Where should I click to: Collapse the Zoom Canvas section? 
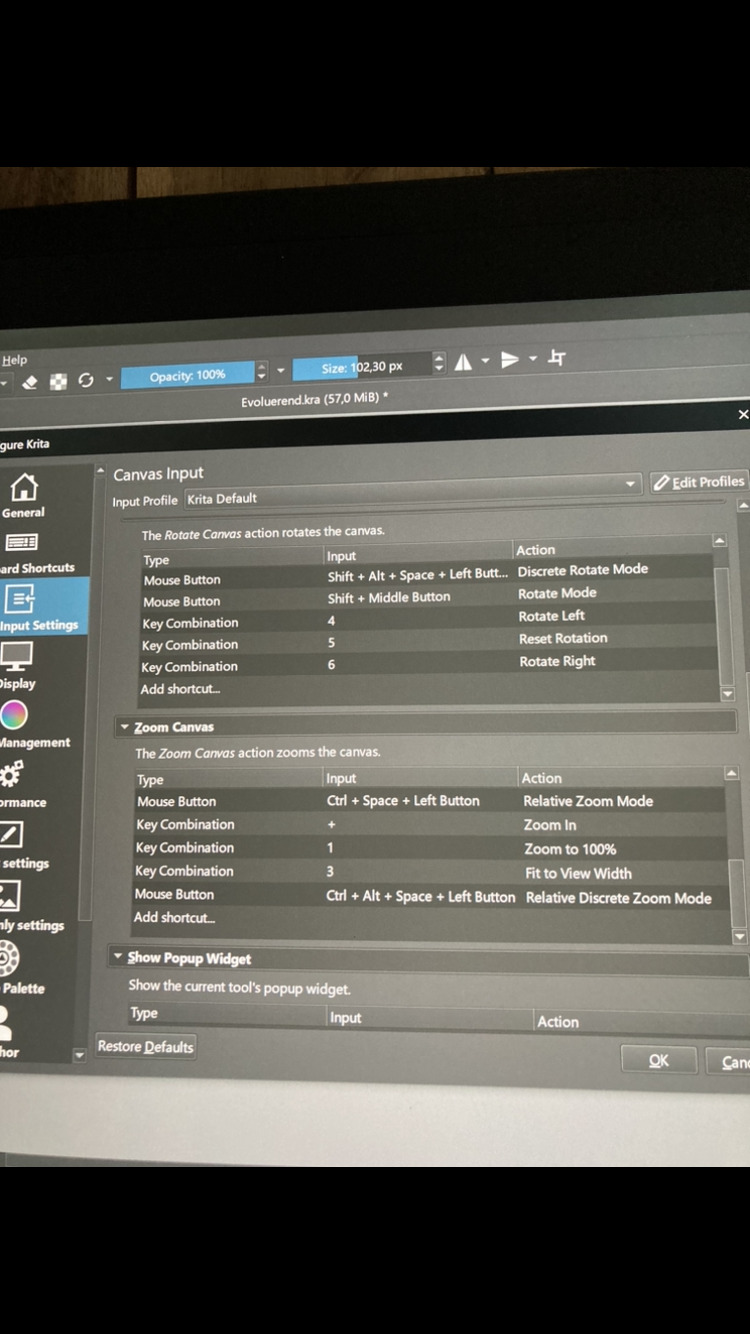coord(124,727)
